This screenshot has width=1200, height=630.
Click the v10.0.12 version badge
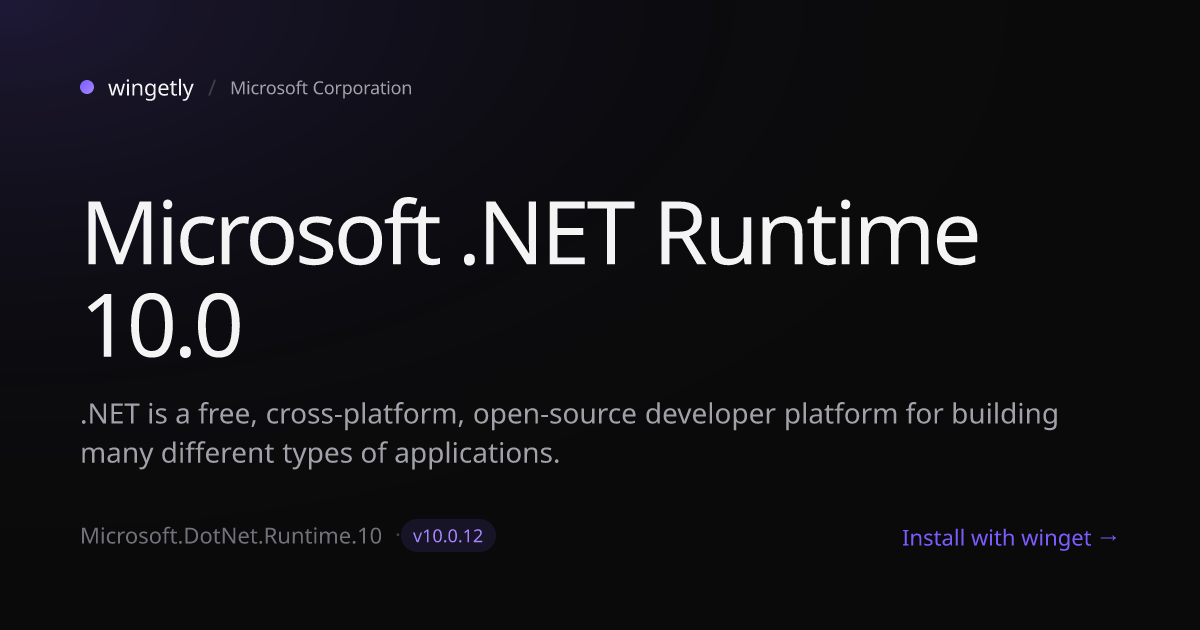[448, 536]
